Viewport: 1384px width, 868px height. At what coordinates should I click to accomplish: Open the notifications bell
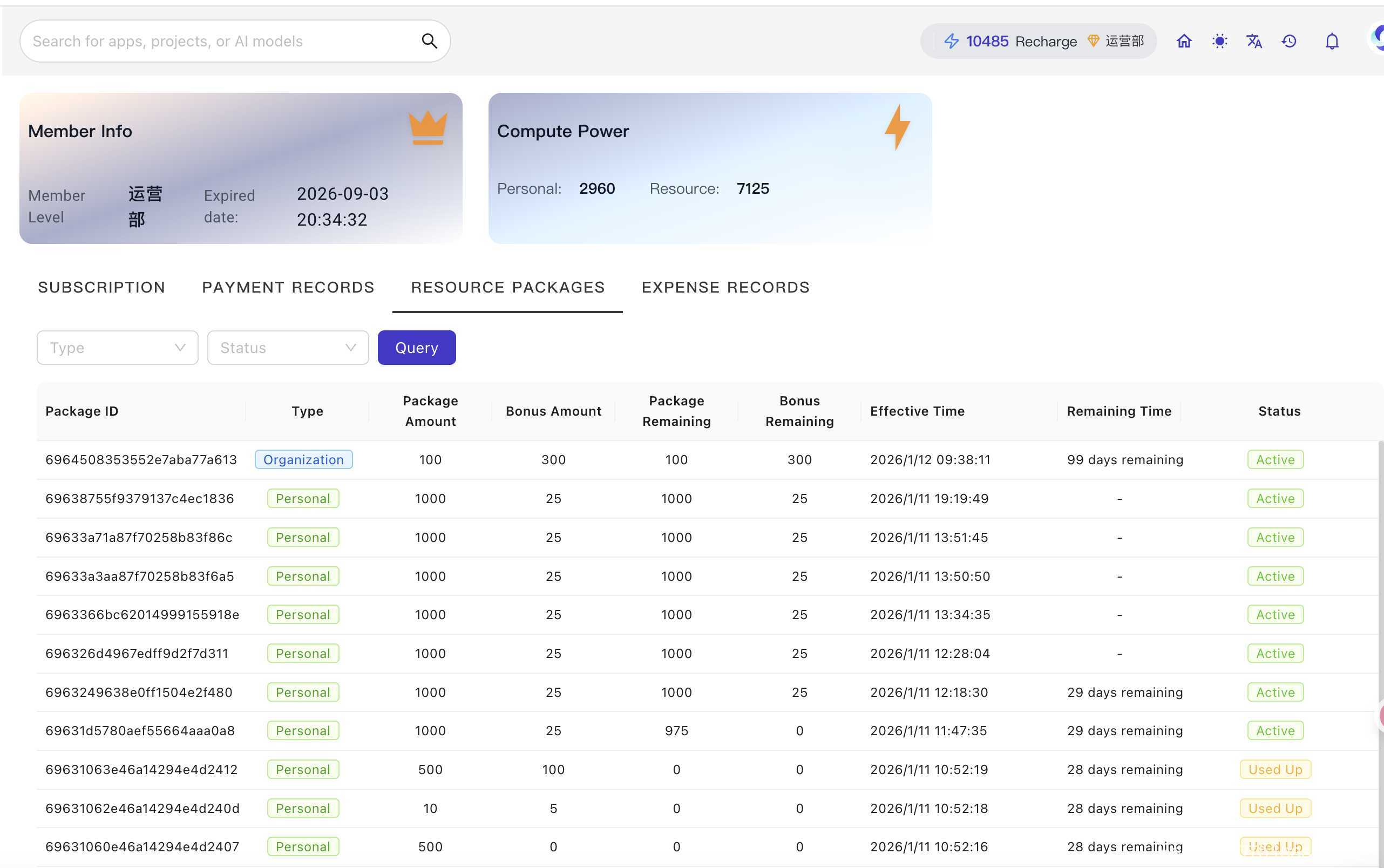[x=1332, y=42]
